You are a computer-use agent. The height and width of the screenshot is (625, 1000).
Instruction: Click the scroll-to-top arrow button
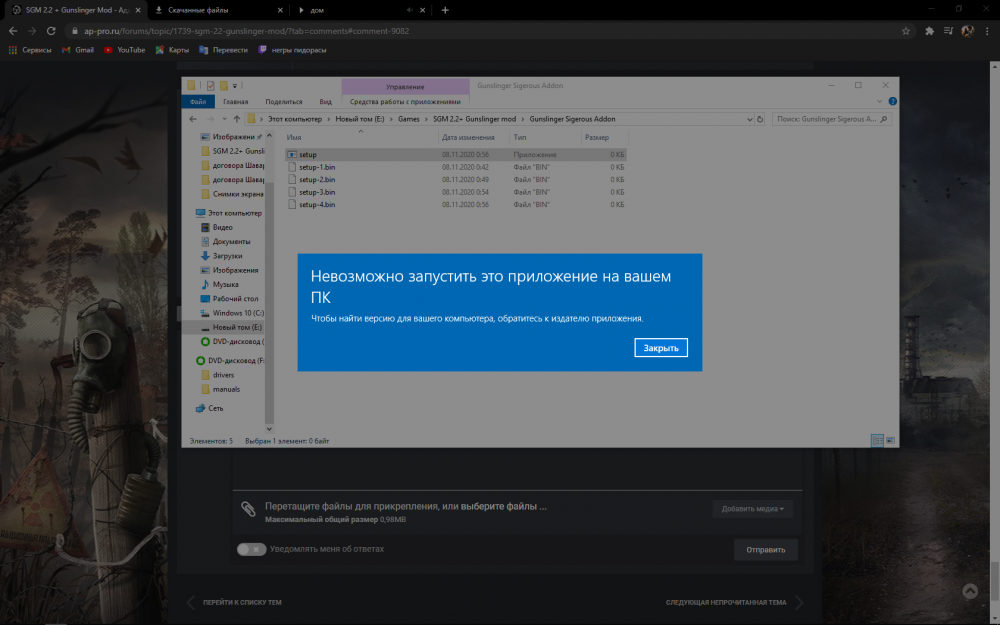(x=969, y=591)
